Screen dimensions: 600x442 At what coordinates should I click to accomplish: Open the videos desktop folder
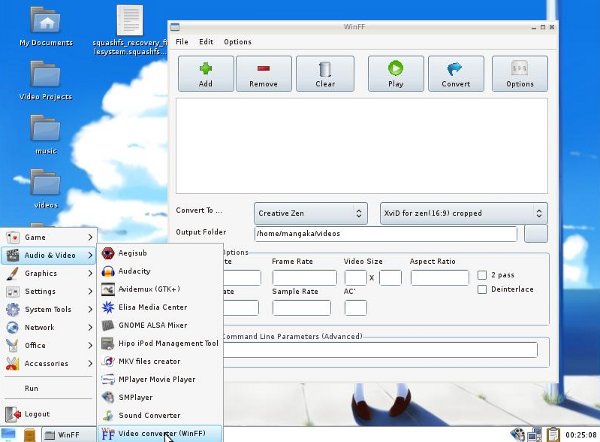point(46,189)
